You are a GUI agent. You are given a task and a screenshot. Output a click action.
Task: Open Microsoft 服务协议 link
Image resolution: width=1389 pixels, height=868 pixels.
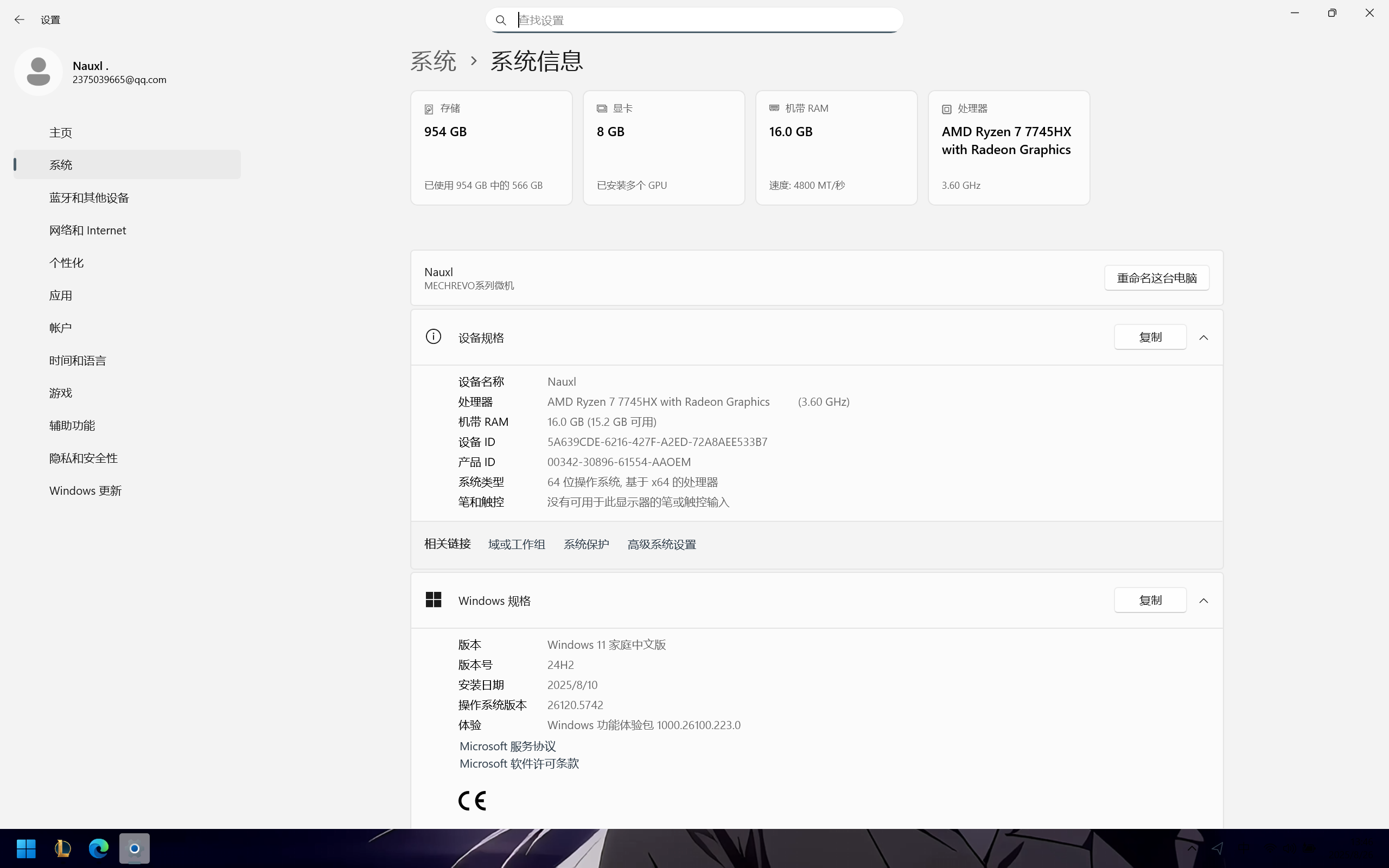coord(507,746)
